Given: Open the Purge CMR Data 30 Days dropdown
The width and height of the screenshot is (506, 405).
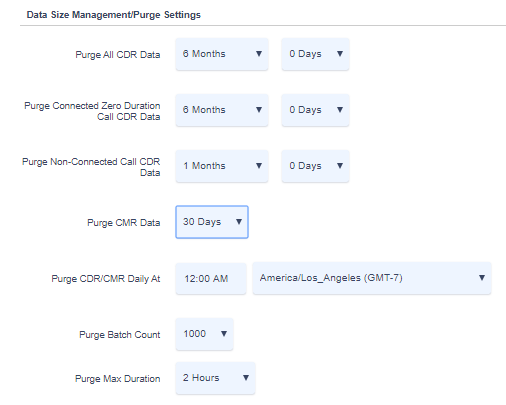Looking at the screenshot, I should [x=212, y=222].
